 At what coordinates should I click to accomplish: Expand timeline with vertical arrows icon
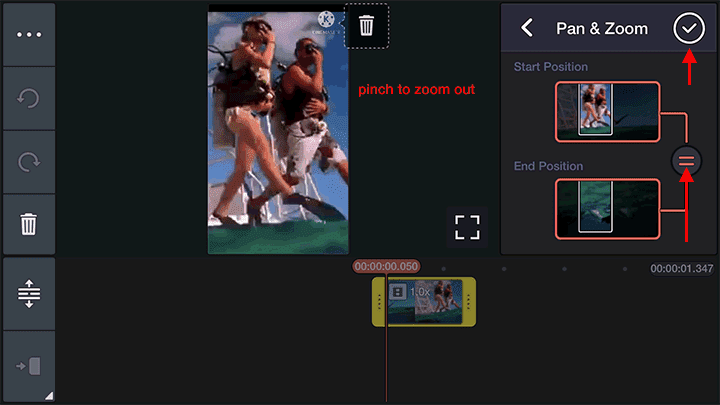[x=29, y=293]
